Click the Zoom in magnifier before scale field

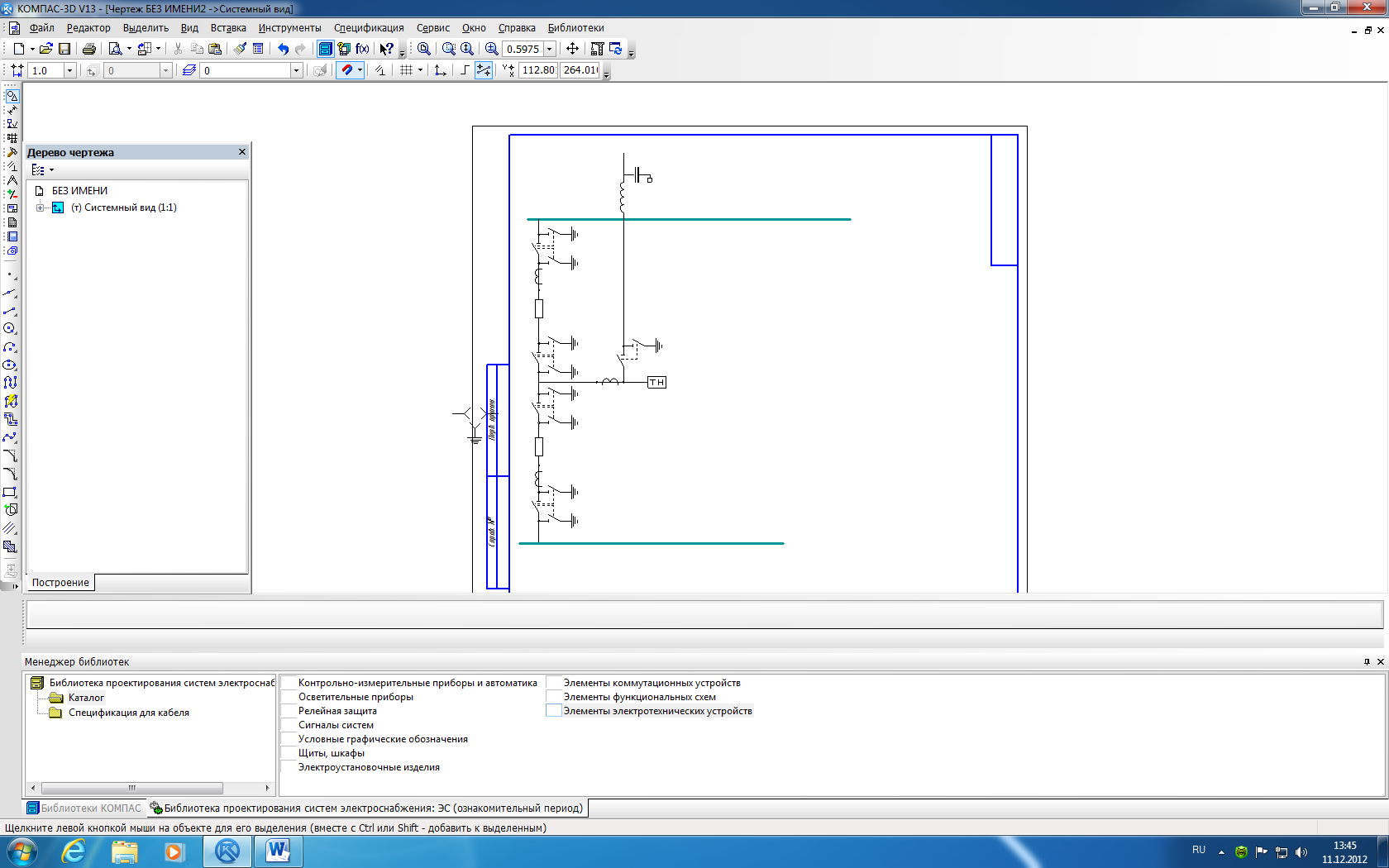(492, 49)
